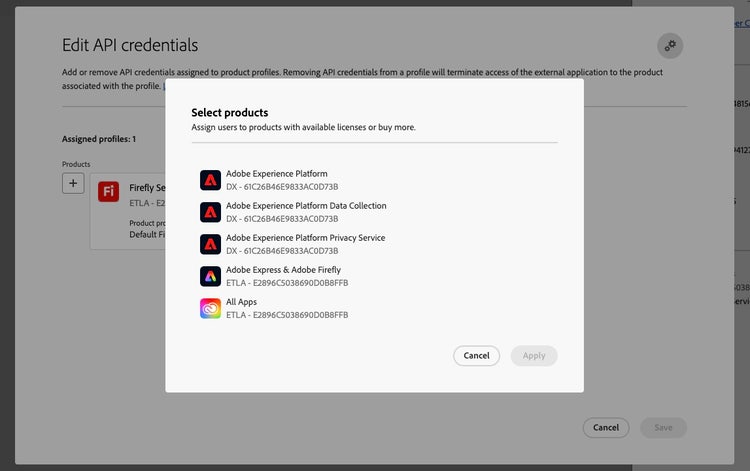Select Adobe Express & Adobe Firefly label
Viewport: 750px width, 471px height.
tap(283, 270)
